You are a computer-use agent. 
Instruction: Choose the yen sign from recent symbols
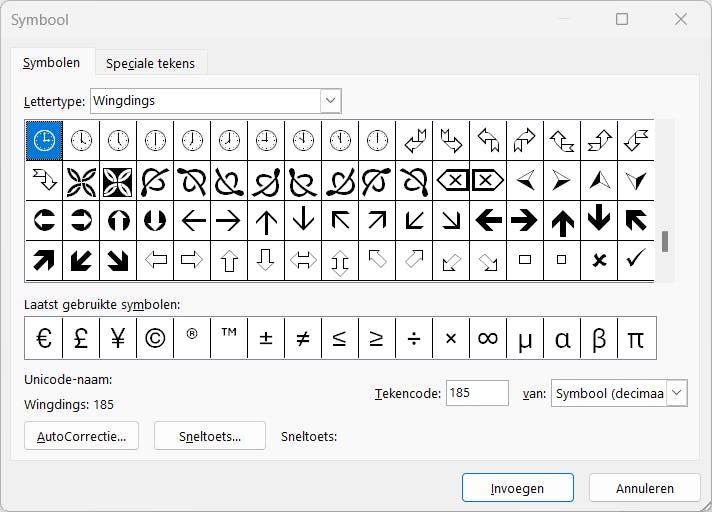[x=118, y=339]
